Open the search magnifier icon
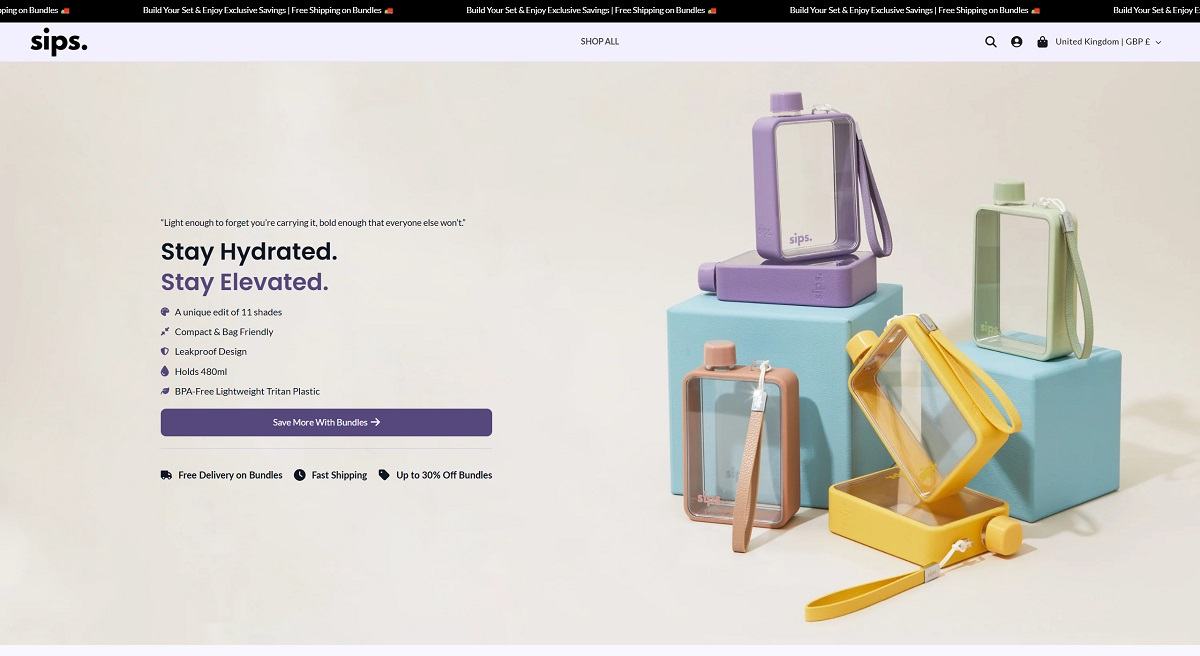Image resolution: width=1200 pixels, height=656 pixels. tap(991, 42)
